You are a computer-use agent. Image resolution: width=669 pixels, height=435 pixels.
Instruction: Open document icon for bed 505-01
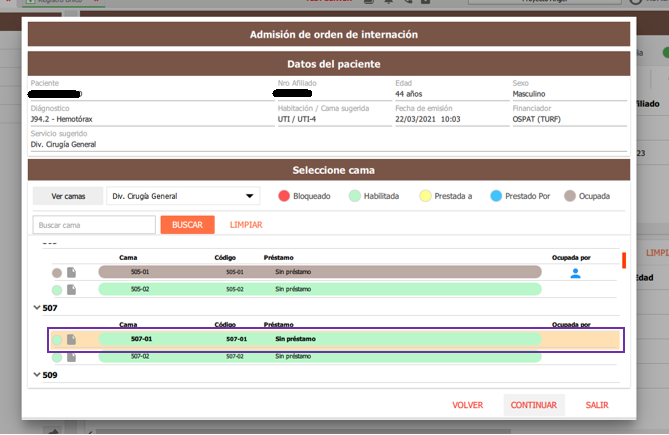pos(71,272)
